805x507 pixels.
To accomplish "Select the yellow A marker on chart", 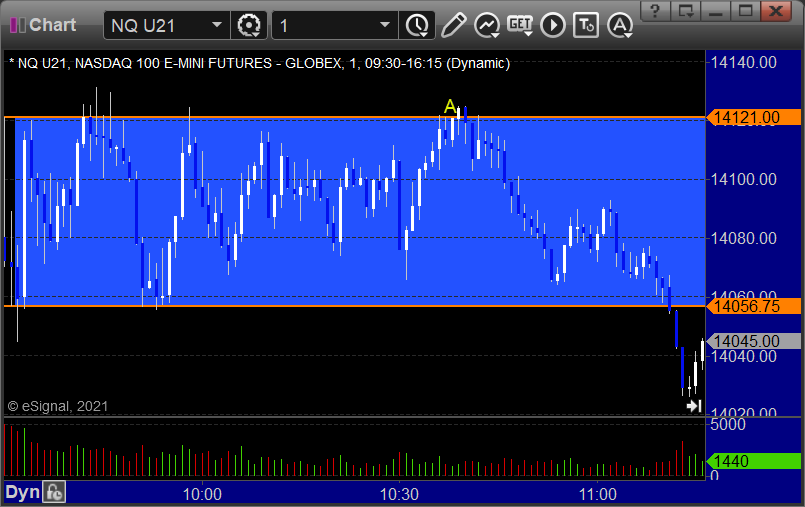I will pos(450,106).
